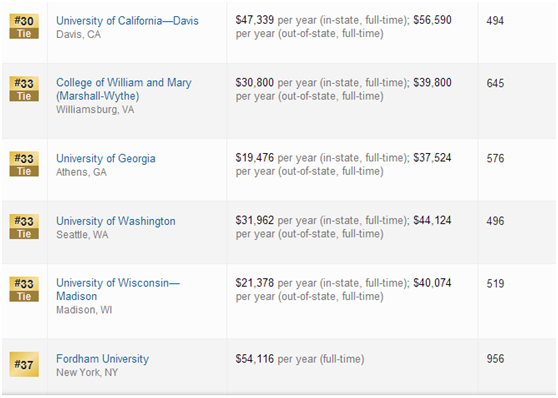The image size is (558, 398).
Task: Open Fordham University school page
Action: tap(102, 359)
